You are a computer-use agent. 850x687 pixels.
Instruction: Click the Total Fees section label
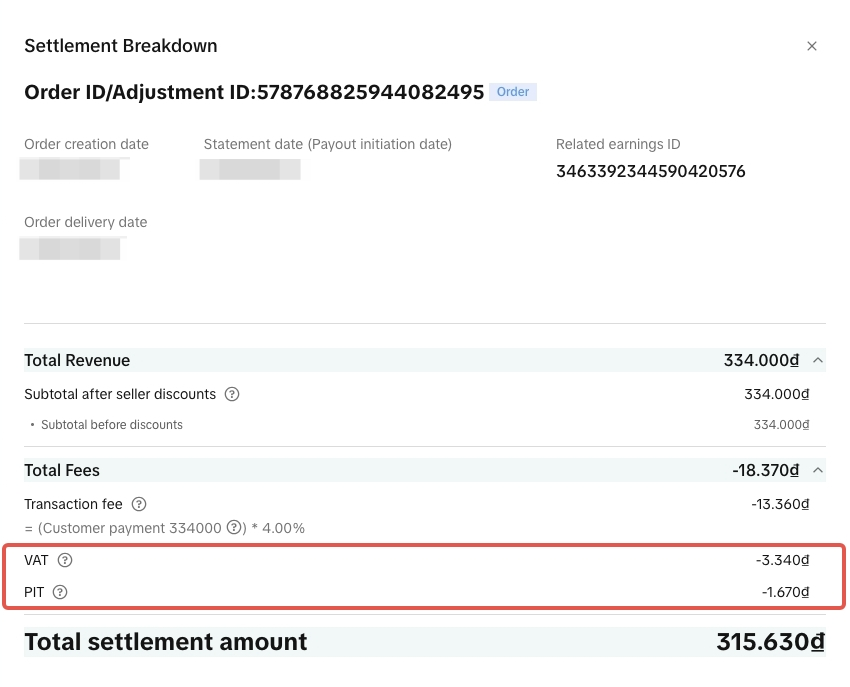pos(62,470)
